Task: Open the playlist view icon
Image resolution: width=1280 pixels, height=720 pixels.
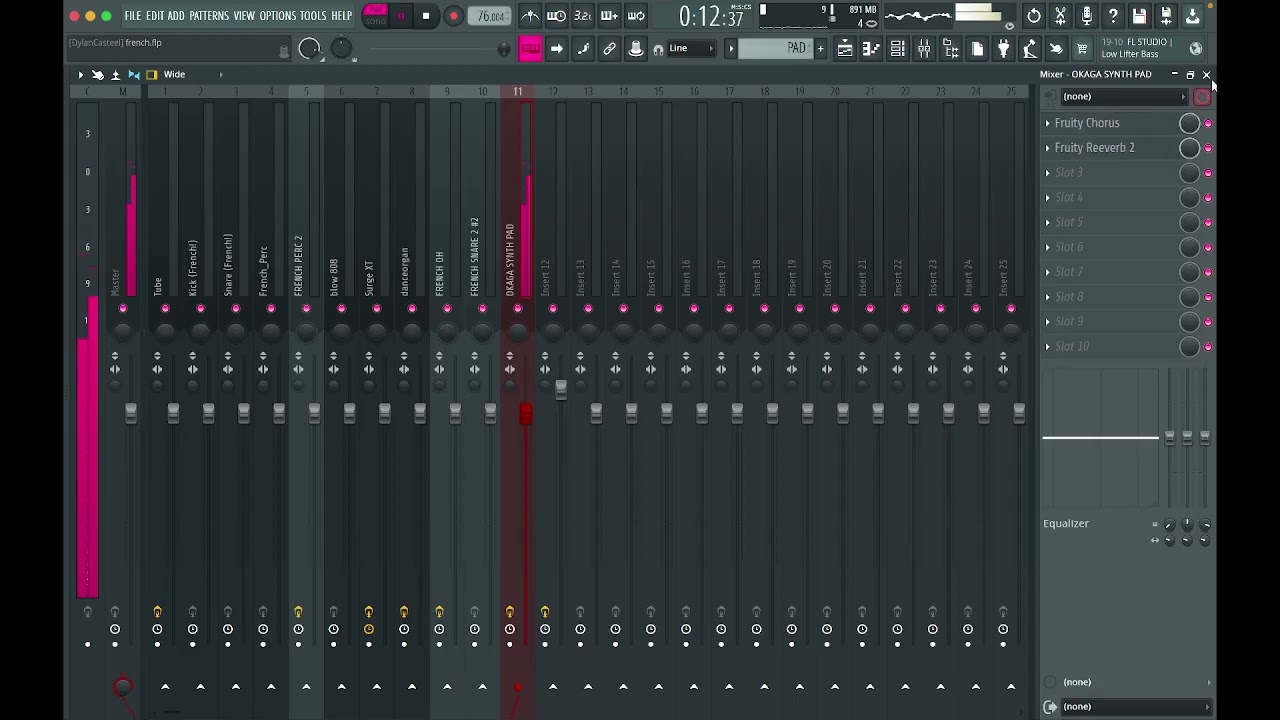Action: [x=845, y=48]
